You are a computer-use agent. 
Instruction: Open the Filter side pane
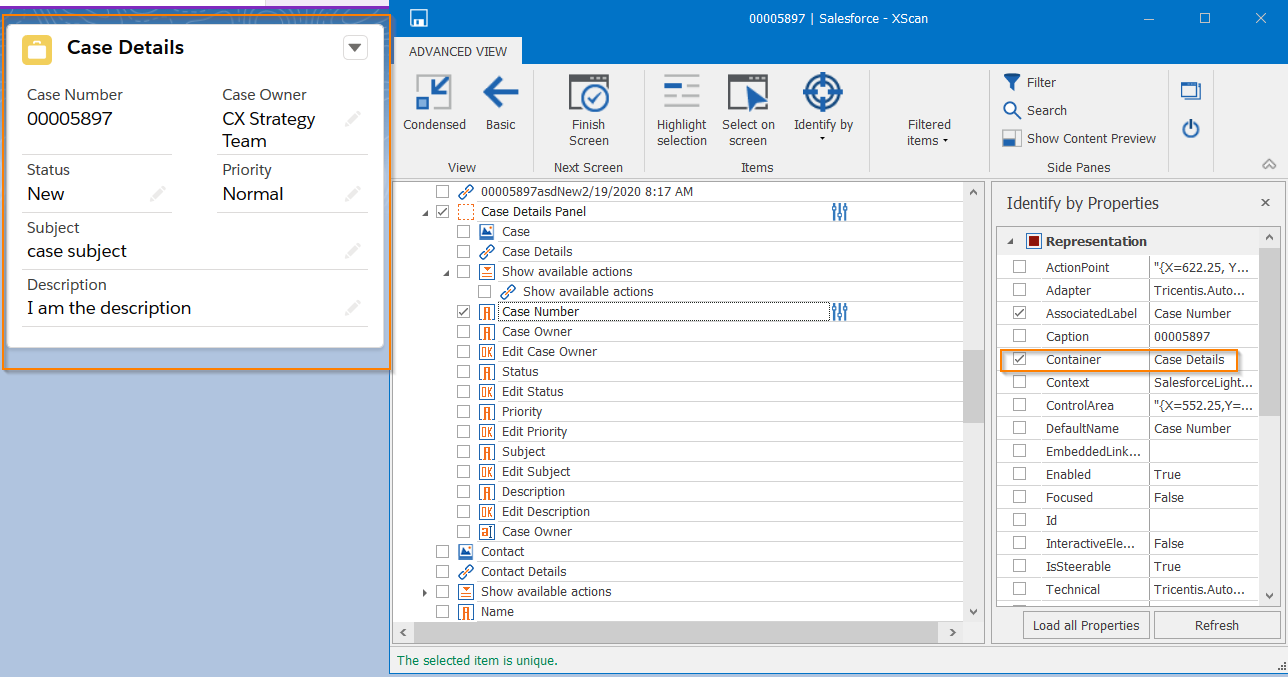click(x=1030, y=82)
